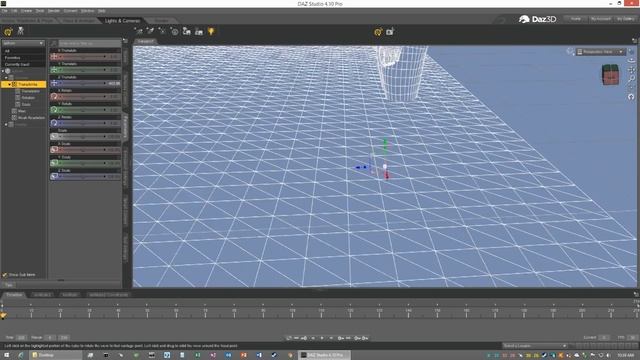The width and height of the screenshot is (640, 360).
Task: Select the Viewport tab above the 3D view
Action: pyautogui.click(x=145, y=41)
